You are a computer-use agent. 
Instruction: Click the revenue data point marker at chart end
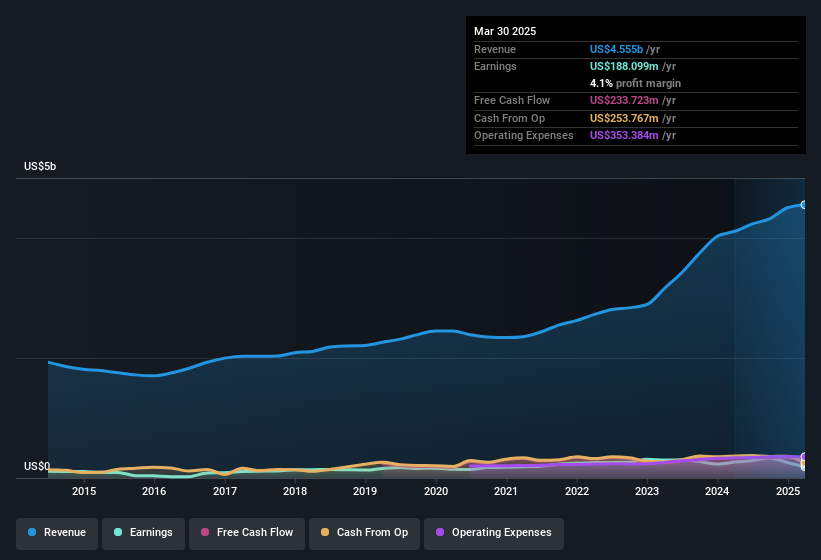pos(804,205)
